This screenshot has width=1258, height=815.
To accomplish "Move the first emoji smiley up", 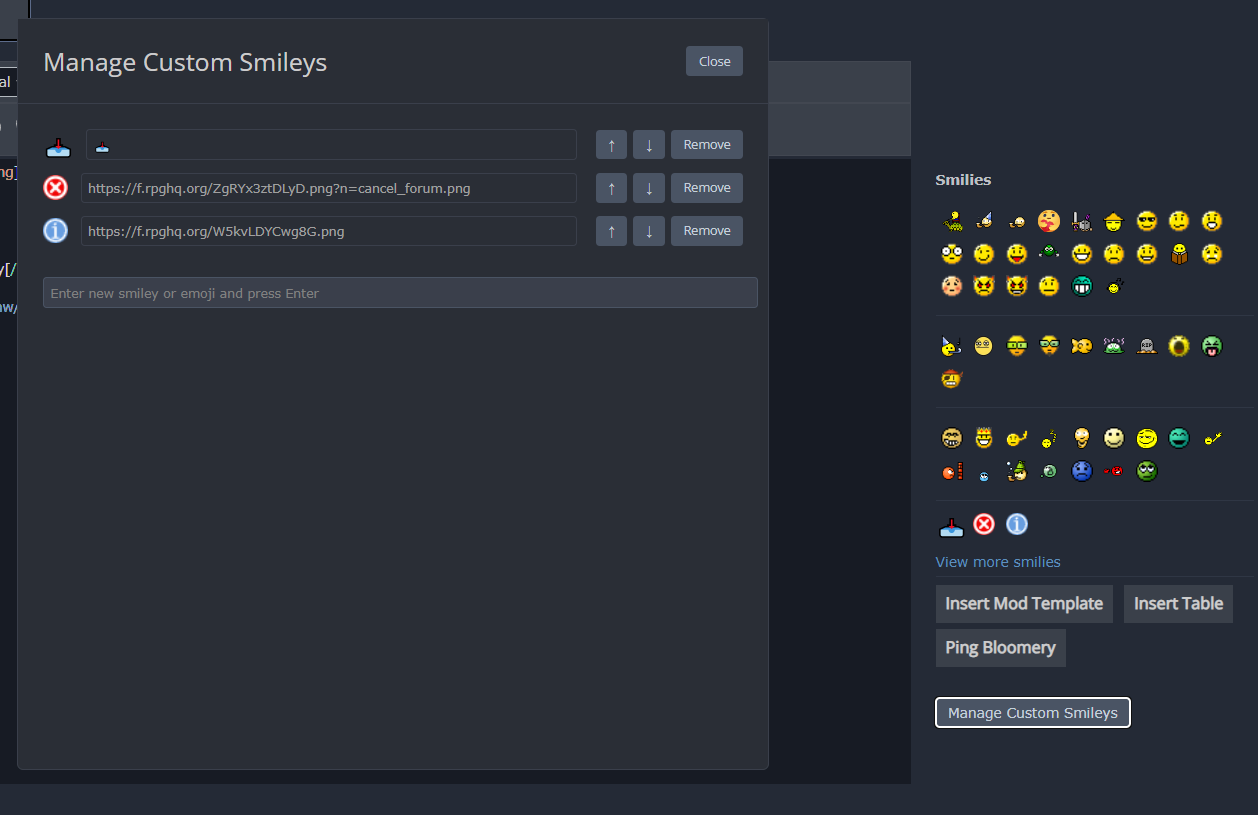I will [x=611, y=145].
